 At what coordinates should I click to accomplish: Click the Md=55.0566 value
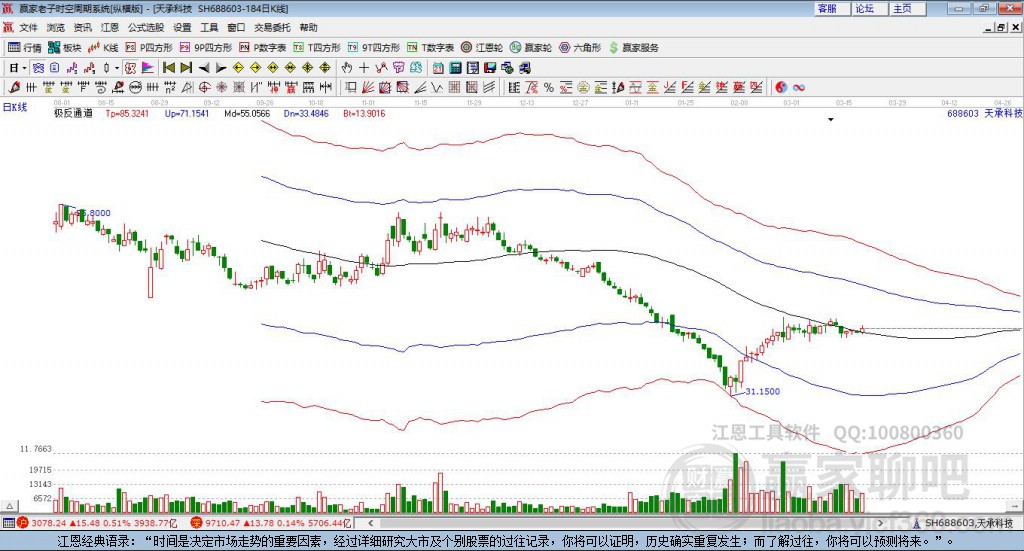pos(247,114)
